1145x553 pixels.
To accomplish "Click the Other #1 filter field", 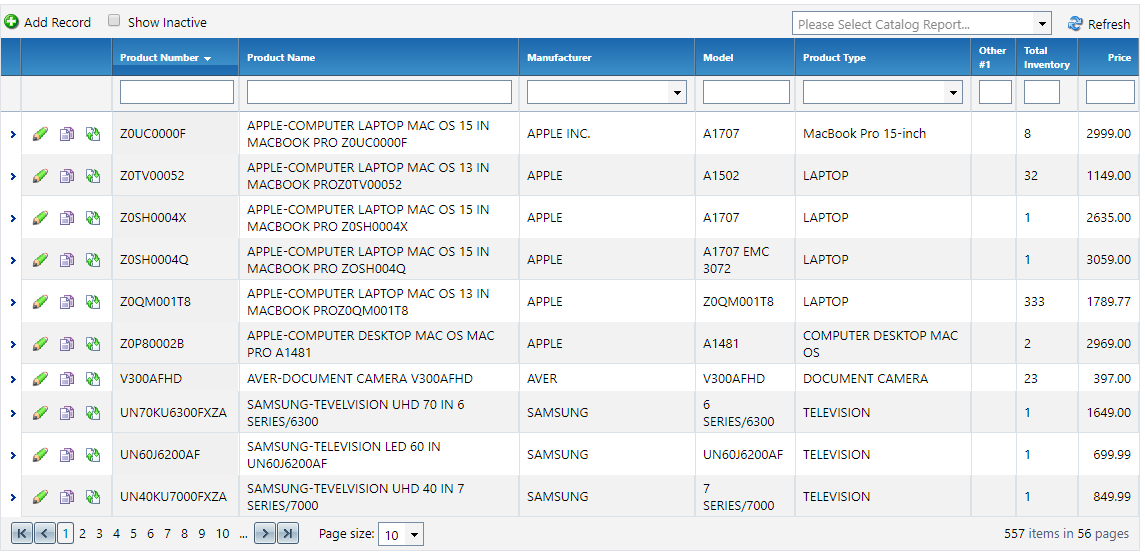I will [995, 92].
